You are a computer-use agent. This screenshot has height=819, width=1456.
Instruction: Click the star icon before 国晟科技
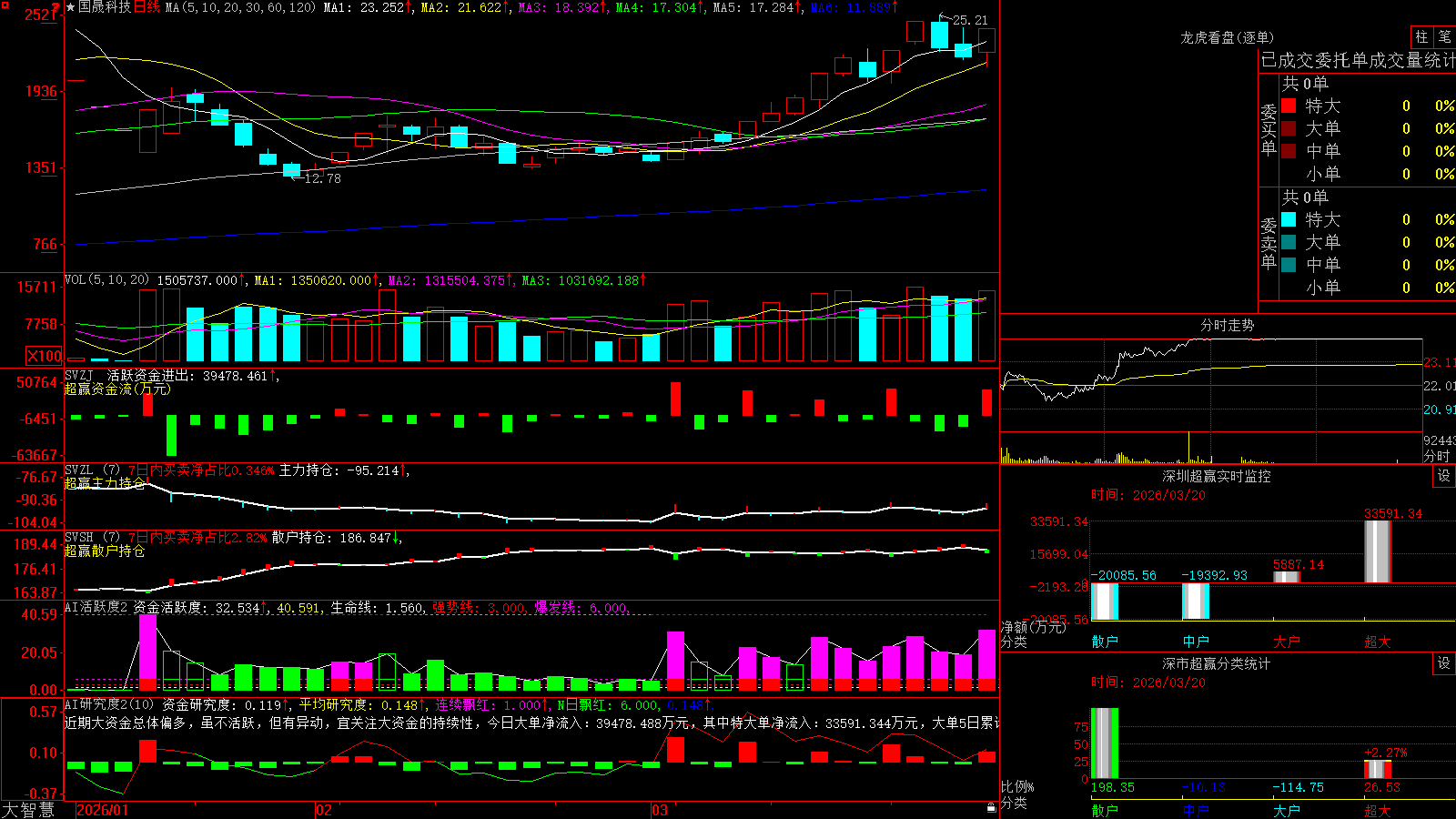tap(71, 7)
